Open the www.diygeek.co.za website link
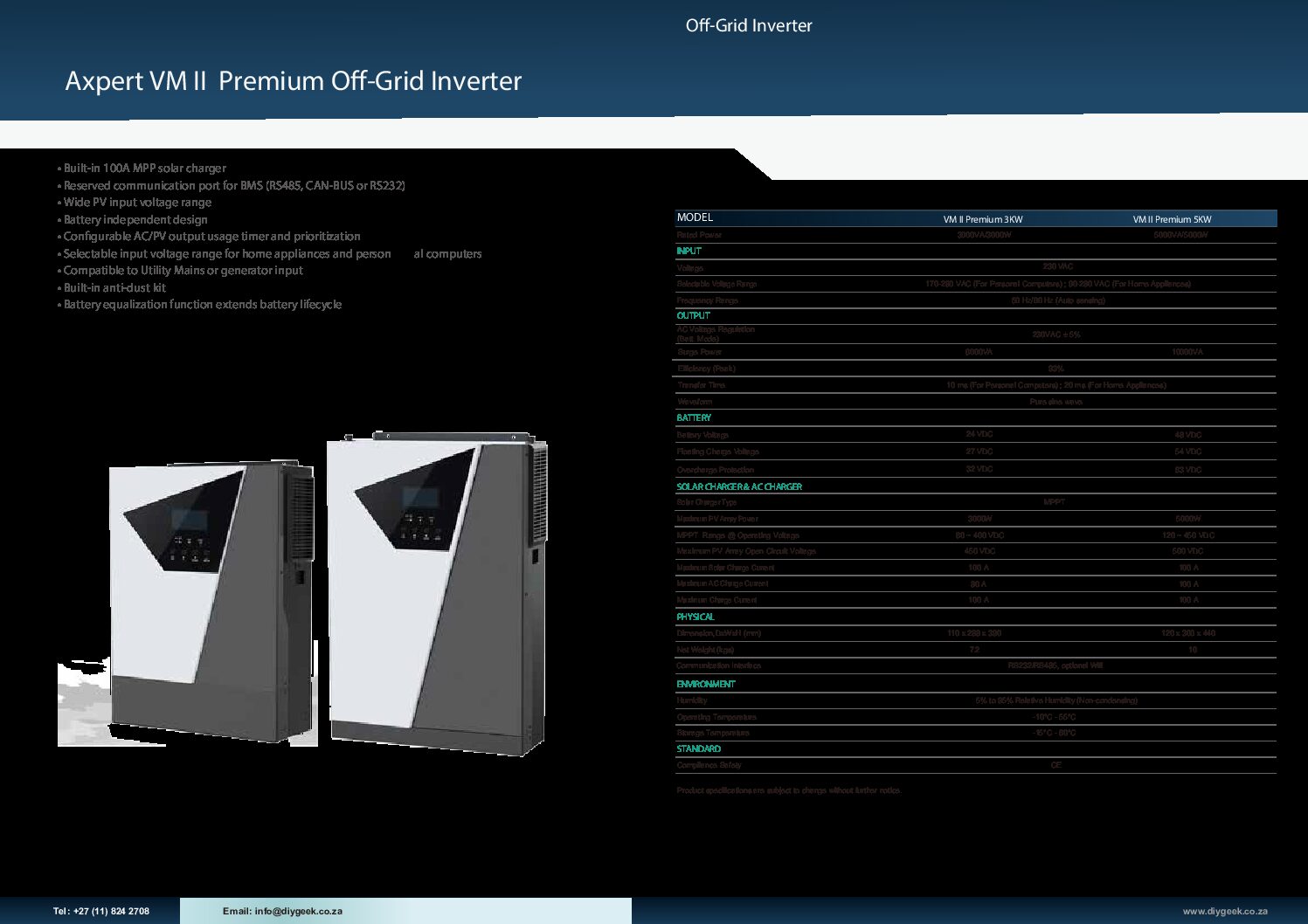The height and width of the screenshot is (924, 1308). [1224, 911]
